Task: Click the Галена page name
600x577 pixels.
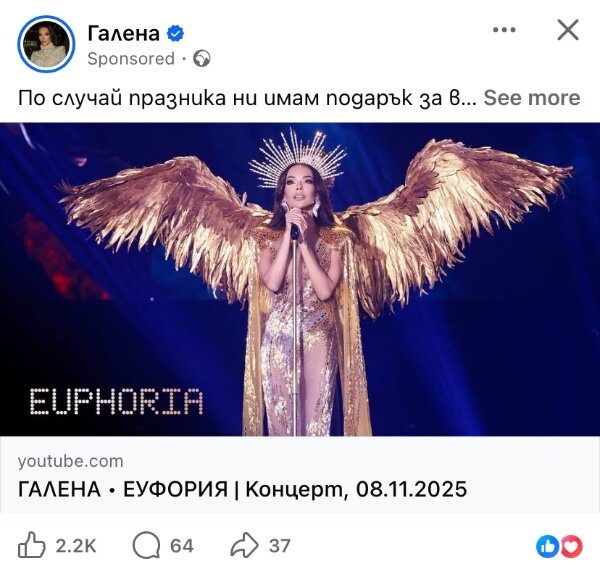Action: pyautogui.click(x=123, y=33)
